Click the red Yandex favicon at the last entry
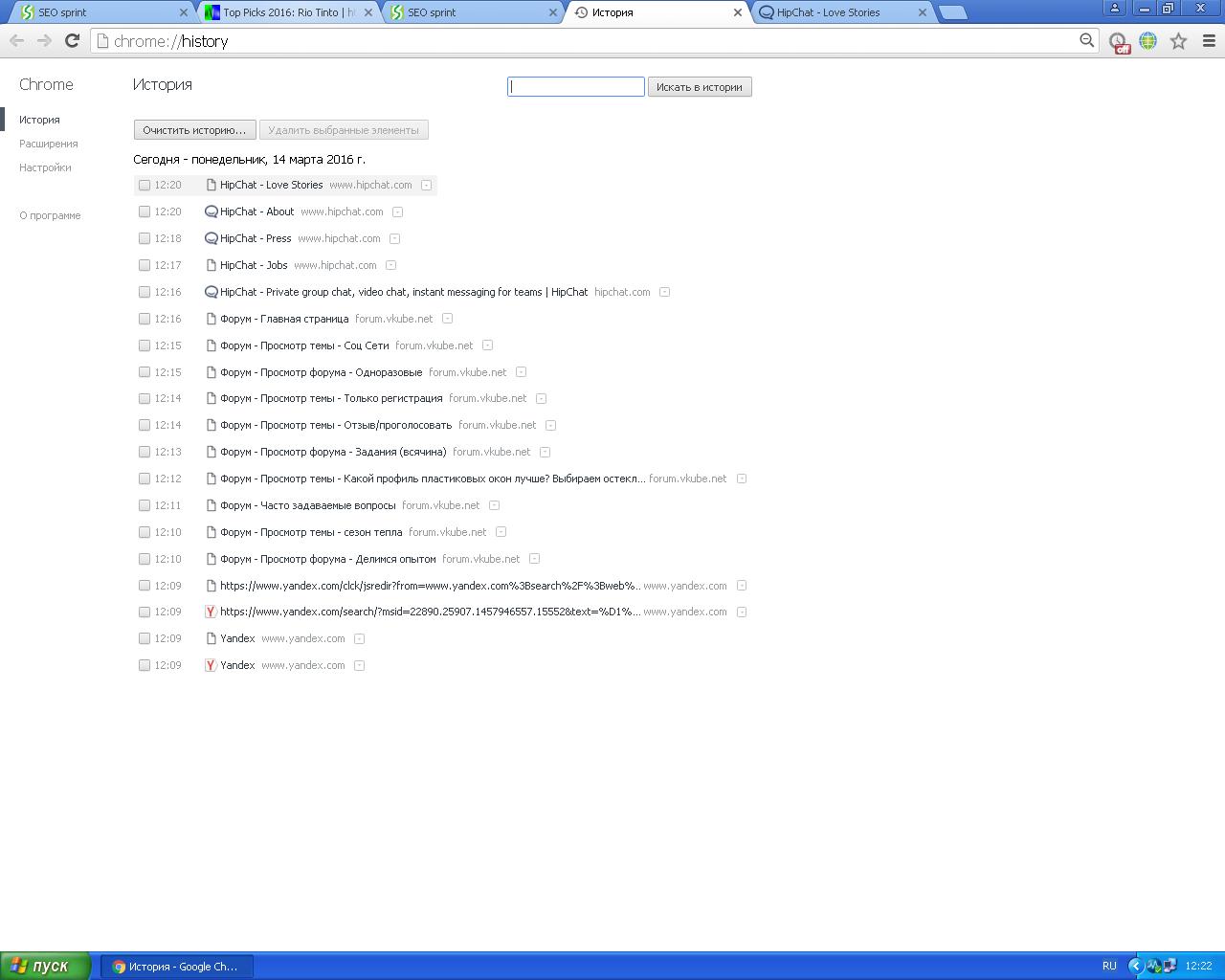The height and width of the screenshot is (980, 1225). pyautogui.click(x=211, y=665)
